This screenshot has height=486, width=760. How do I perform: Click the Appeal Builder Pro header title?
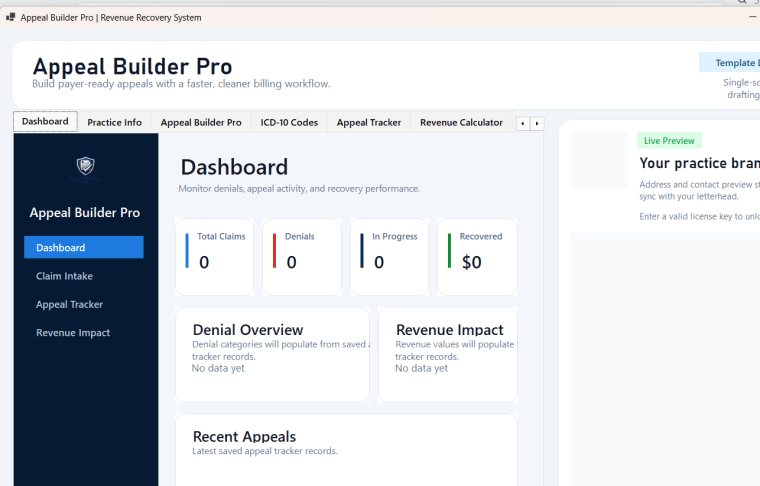[132, 66]
